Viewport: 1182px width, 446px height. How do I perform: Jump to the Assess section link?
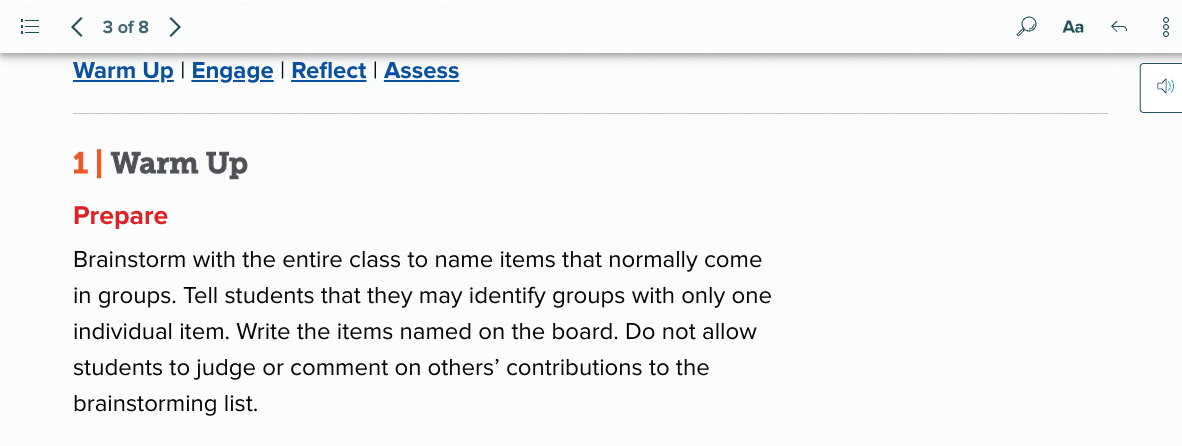(x=421, y=71)
